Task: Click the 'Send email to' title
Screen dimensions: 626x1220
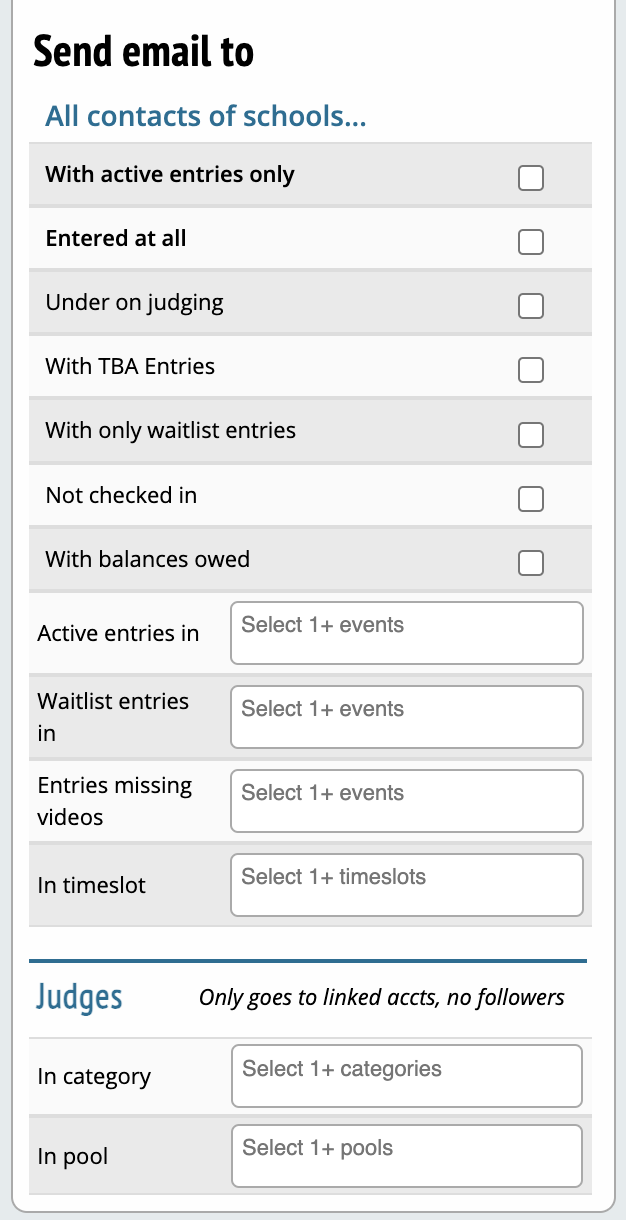Action: 144,51
